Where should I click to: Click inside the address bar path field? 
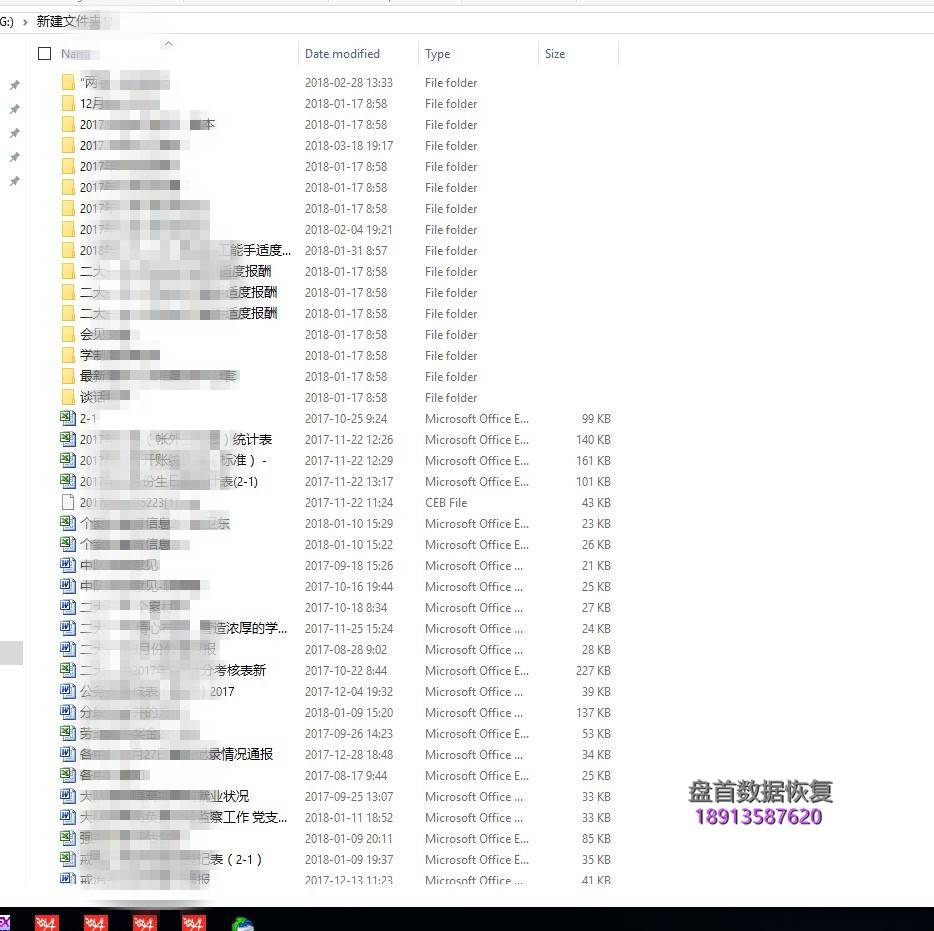coord(400,20)
